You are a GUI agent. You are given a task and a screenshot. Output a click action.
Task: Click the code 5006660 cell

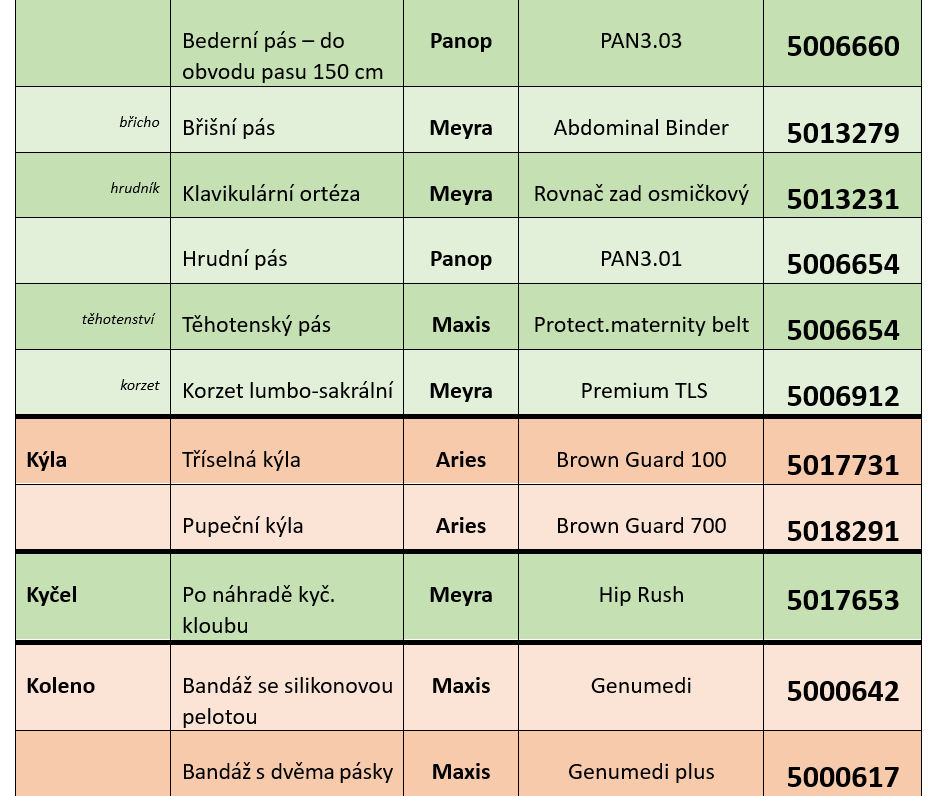tap(842, 43)
